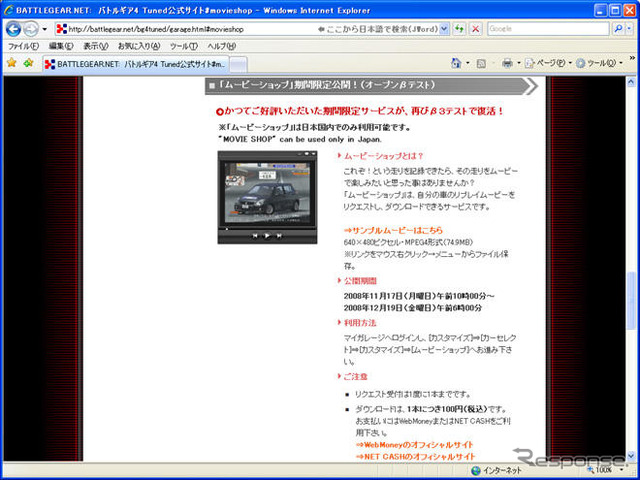Open the ファイル(F) menu
640x480 pixels.
[23, 47]
